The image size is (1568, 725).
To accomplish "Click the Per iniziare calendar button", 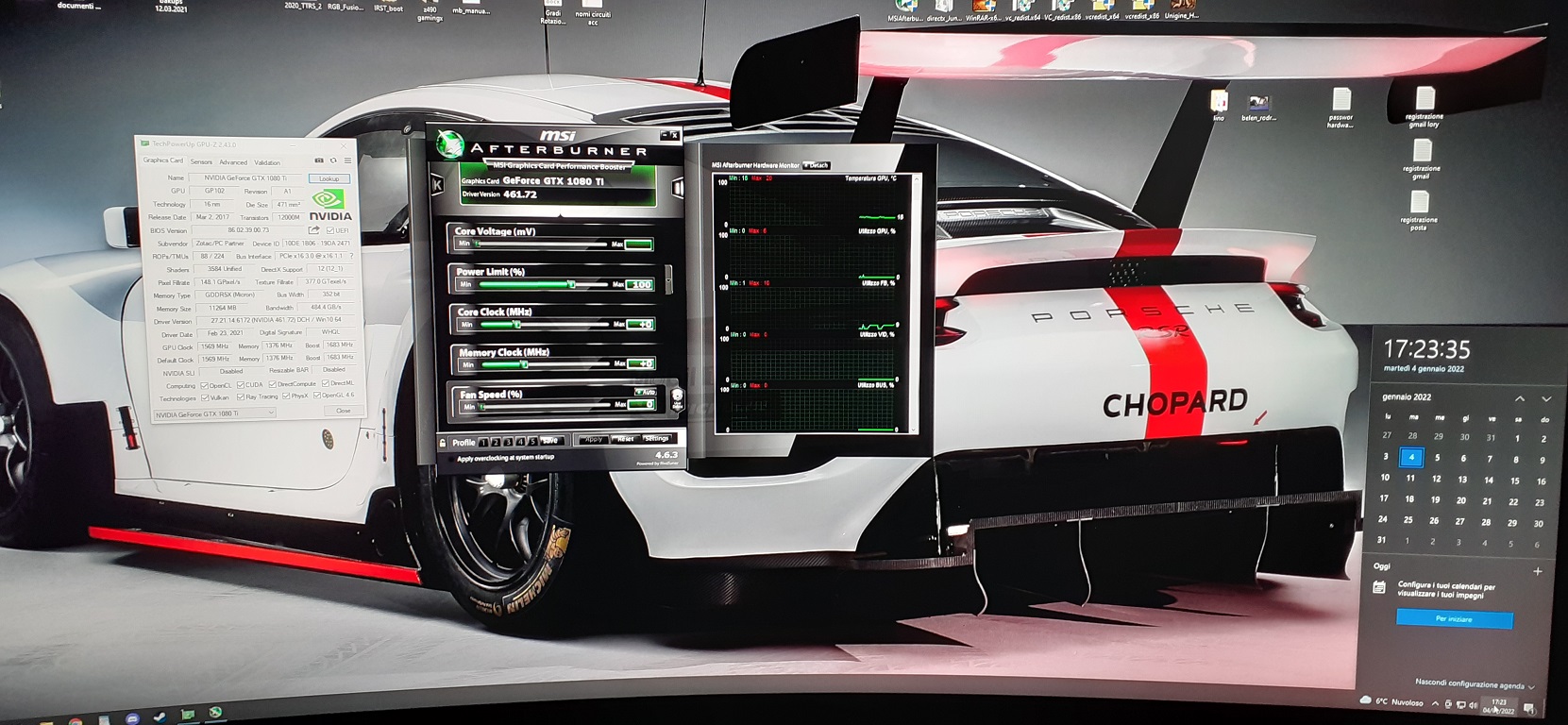I will [1454, 619].
